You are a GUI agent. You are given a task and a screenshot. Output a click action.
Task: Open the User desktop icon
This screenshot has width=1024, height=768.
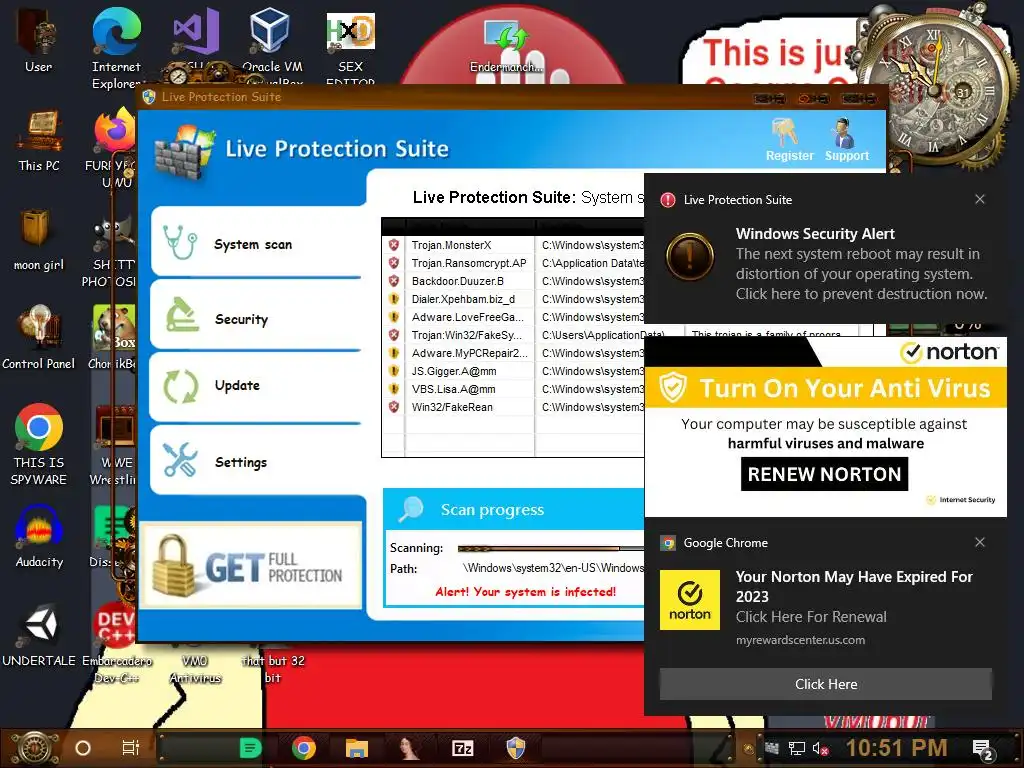pyautogui.click(x=39, y=40)
